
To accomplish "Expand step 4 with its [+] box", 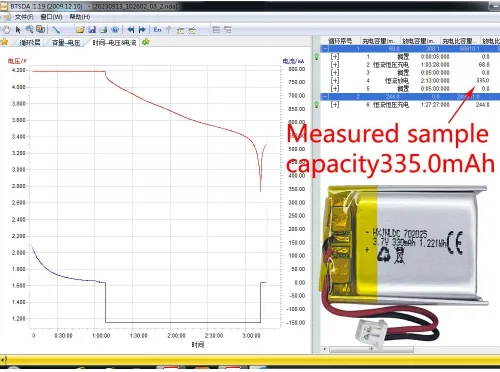I will point(335,81).
